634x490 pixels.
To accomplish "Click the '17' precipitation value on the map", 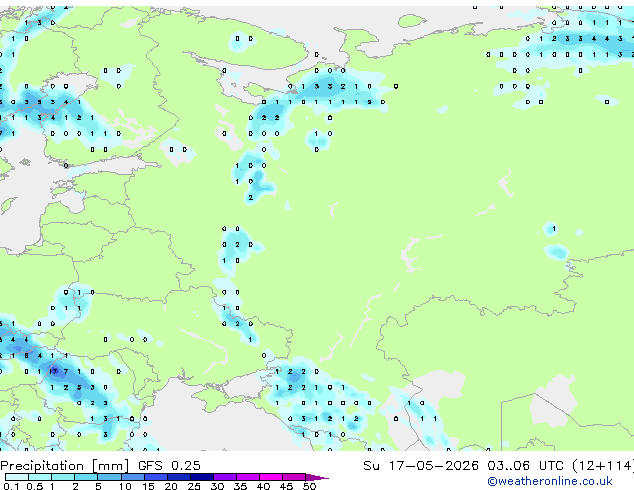I will pyautogui.click(x=53, y=371).
